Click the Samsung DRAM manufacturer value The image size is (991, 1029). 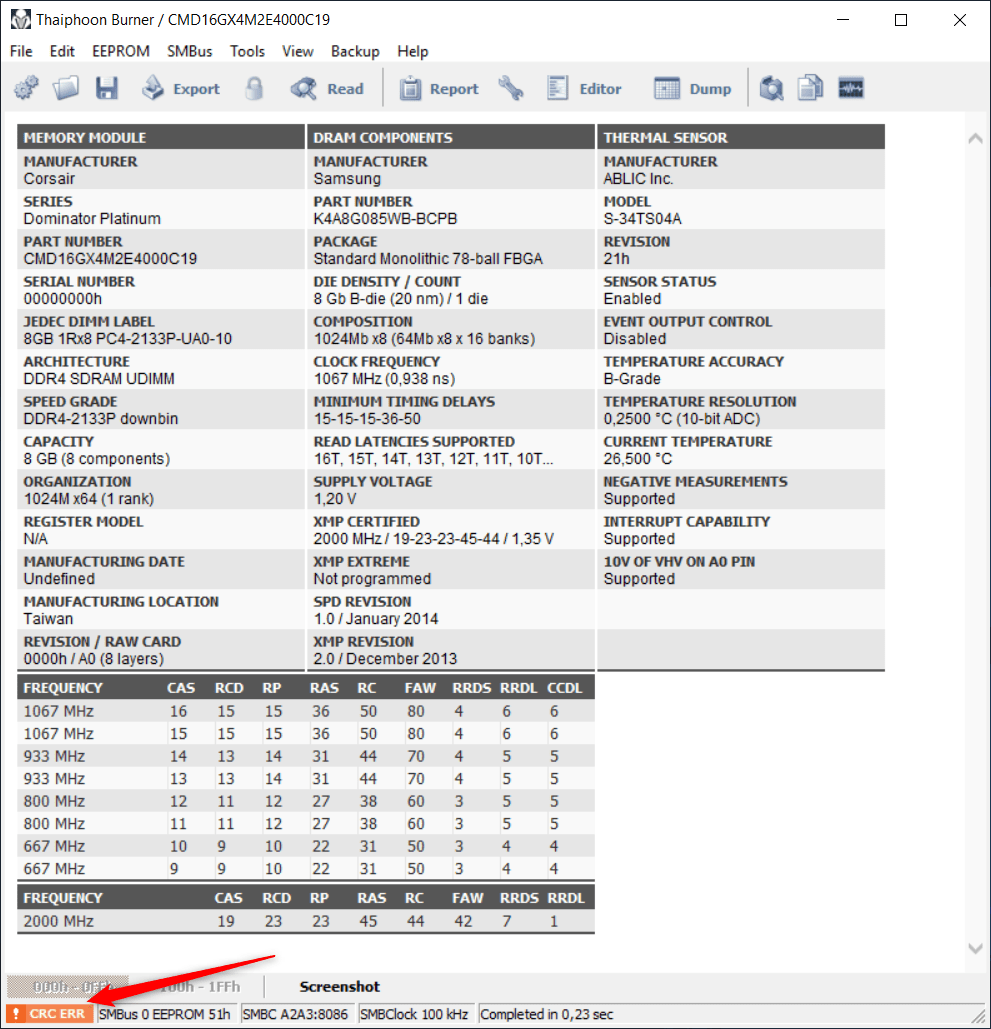[x=347, y=178]
